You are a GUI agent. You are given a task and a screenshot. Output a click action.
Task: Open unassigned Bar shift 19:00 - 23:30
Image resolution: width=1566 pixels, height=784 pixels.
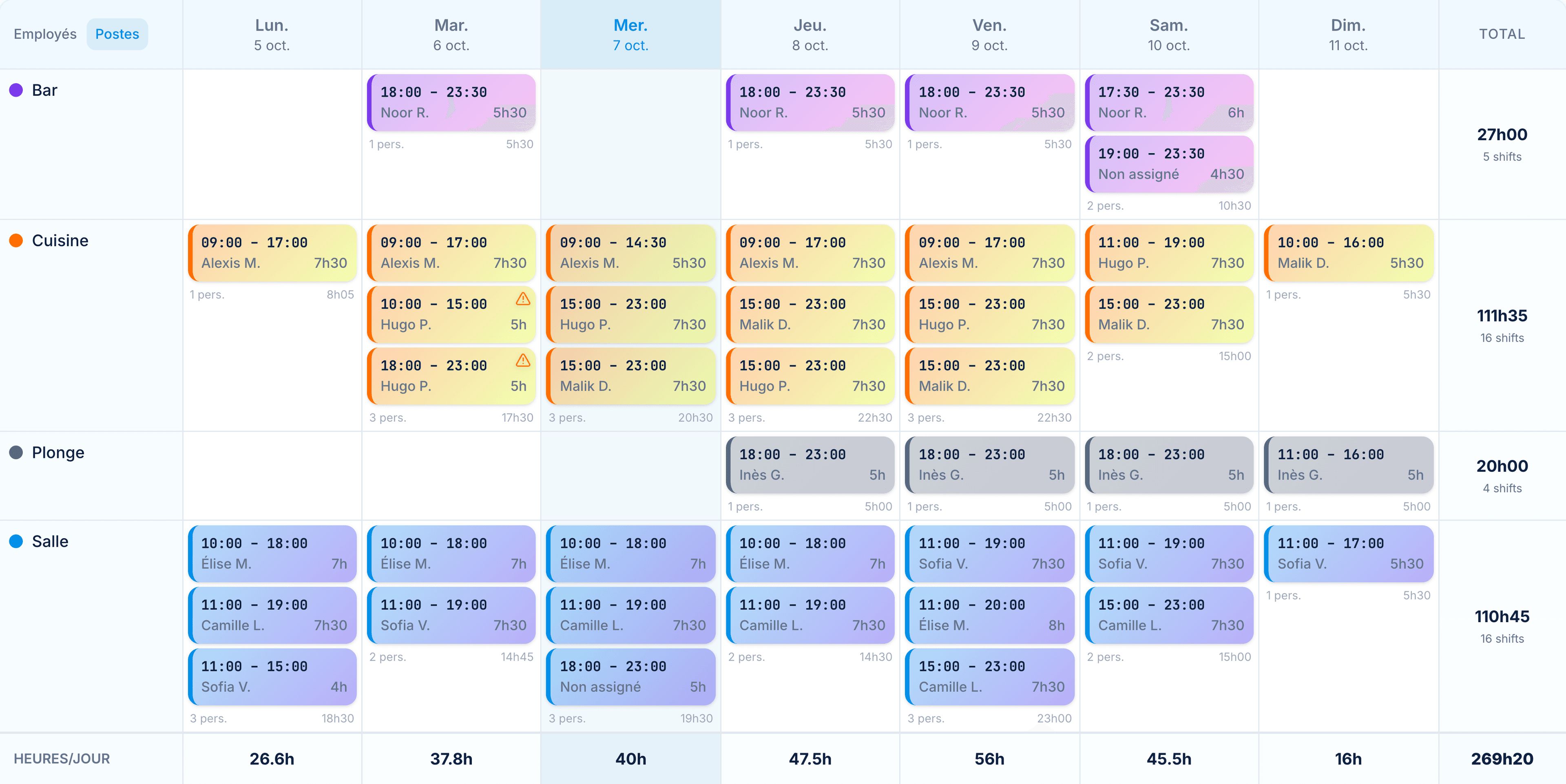tap(1169, 164)
